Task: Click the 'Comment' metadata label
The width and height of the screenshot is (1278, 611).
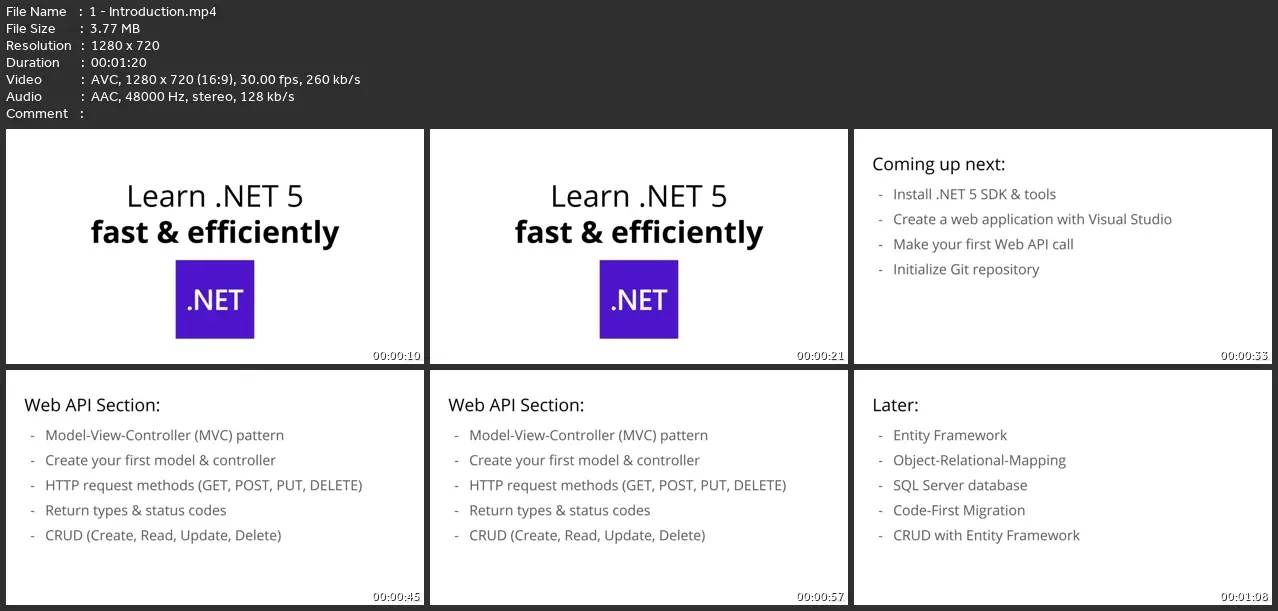Action: pos(37,114)
